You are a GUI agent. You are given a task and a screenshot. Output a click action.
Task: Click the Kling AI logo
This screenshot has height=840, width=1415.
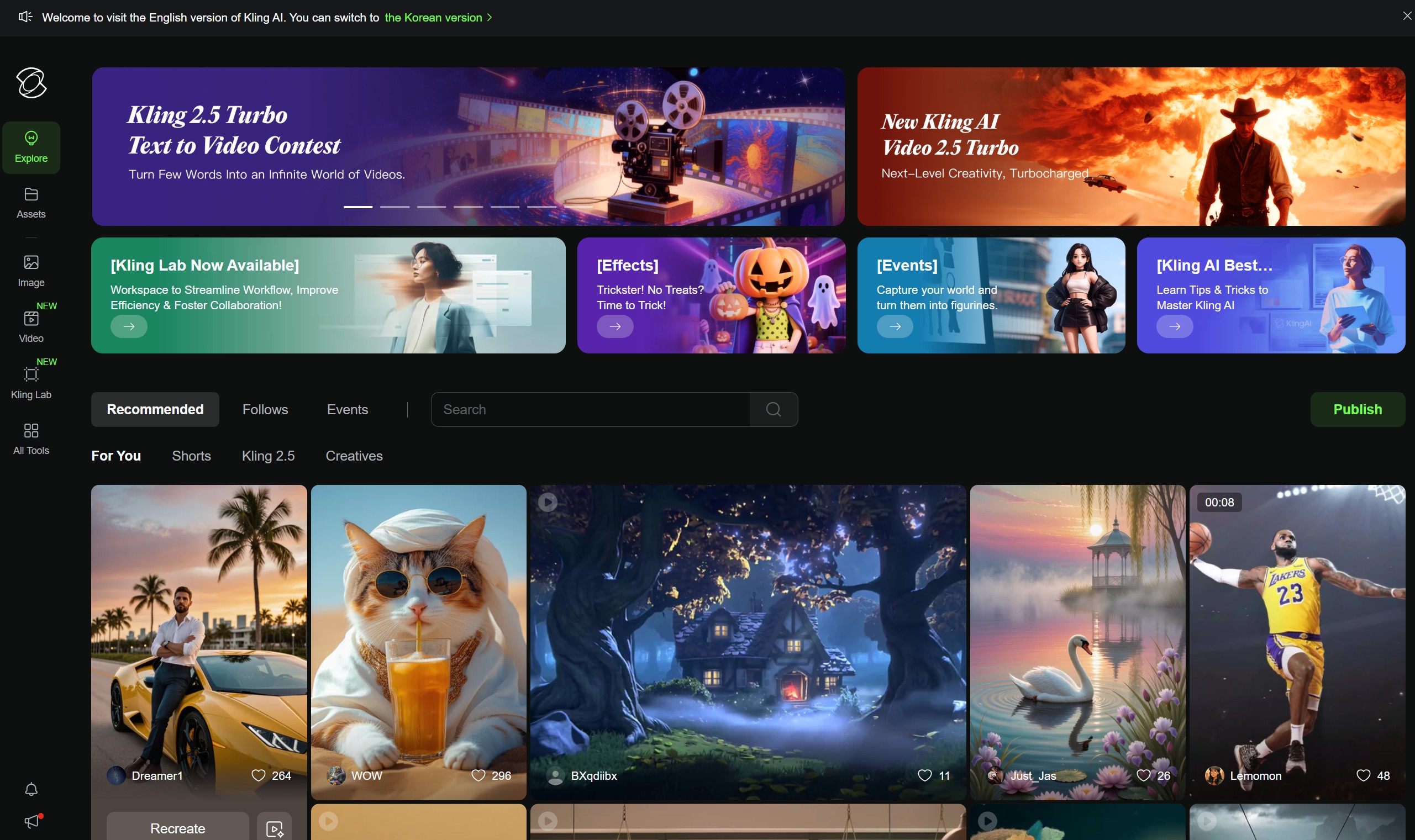point(30,83)
